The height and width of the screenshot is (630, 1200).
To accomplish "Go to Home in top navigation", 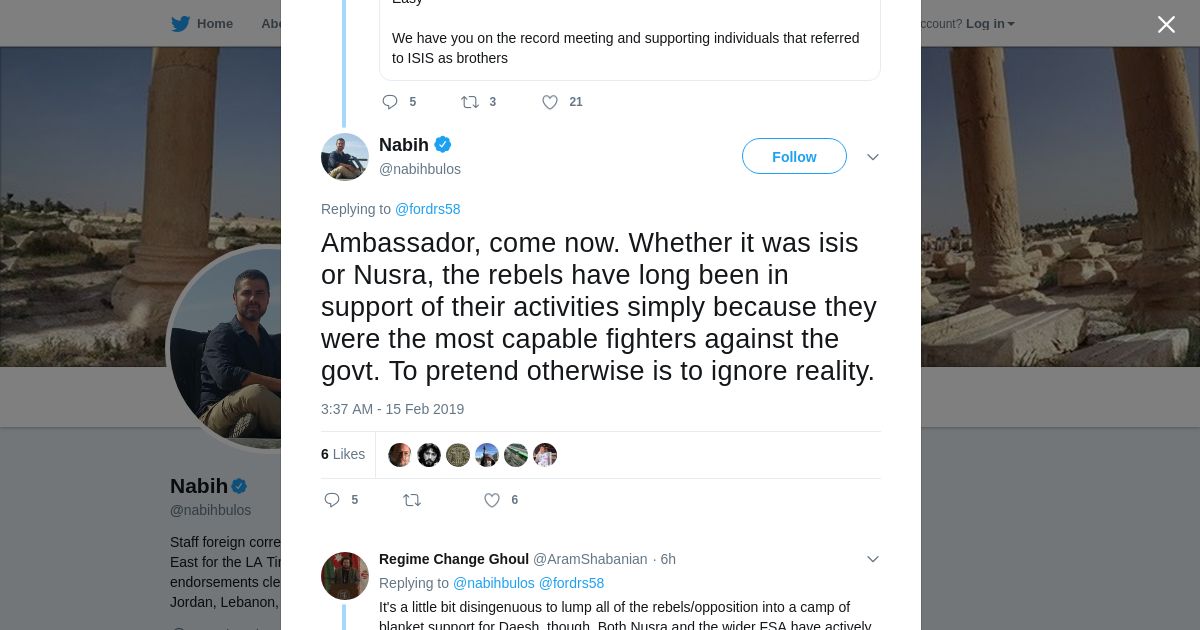I will click(214, 24).
